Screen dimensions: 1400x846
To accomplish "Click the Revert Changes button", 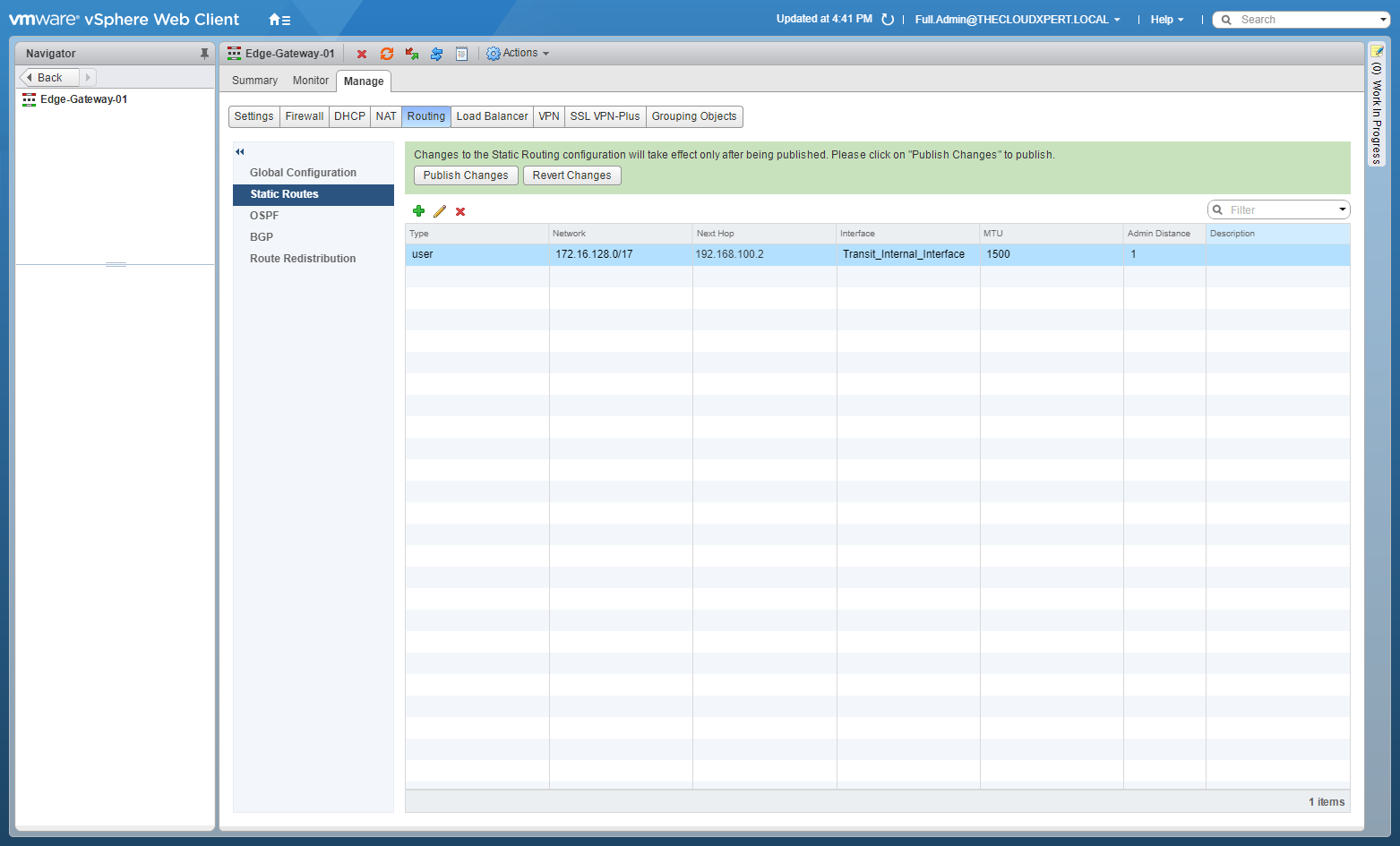I will [x=571, y=175].
